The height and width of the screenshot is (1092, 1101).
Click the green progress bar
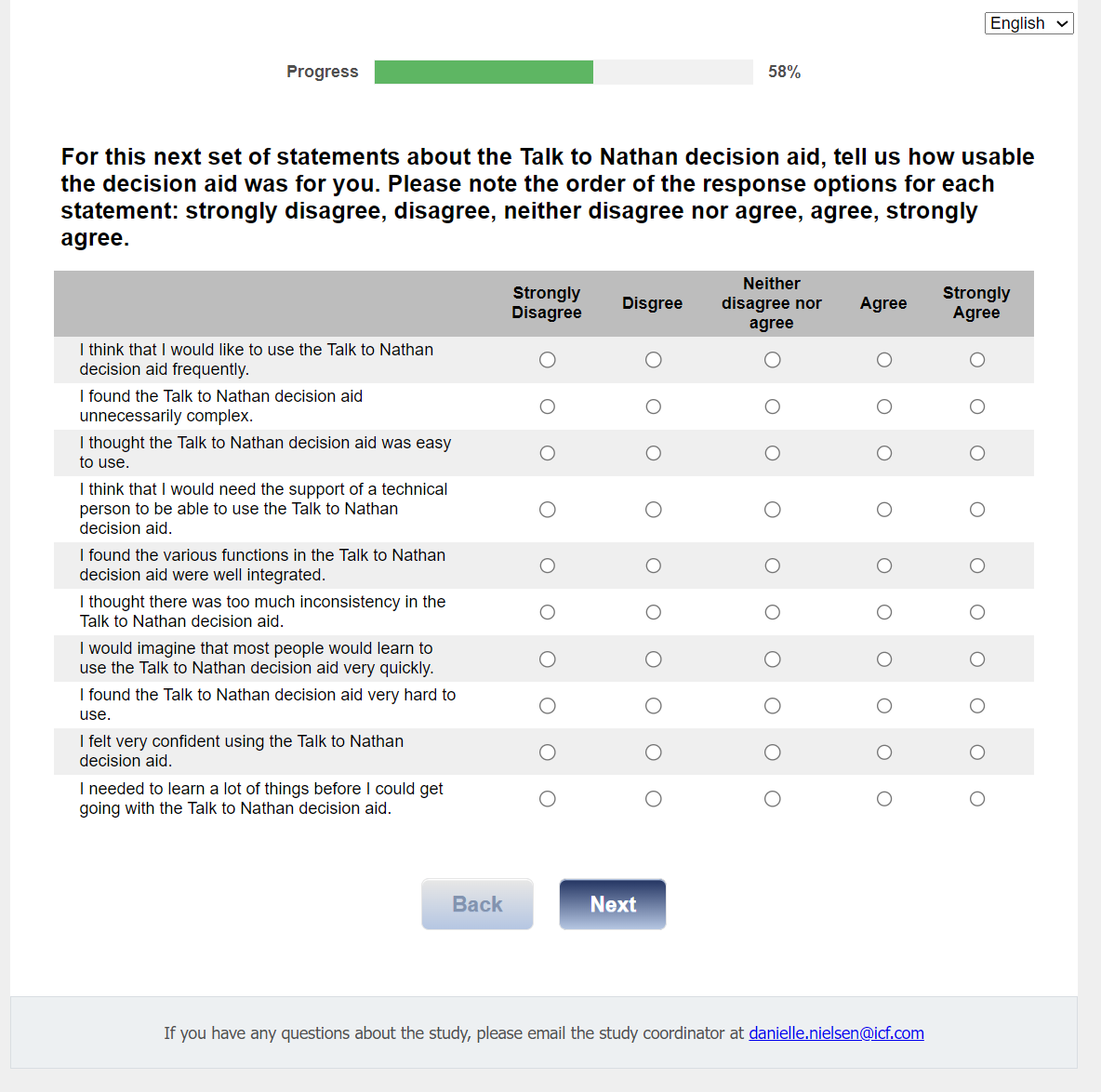click(484, 72)
